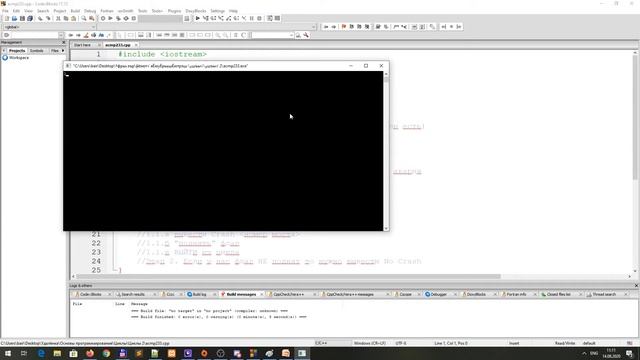Switch to the Debugger log tab
The height and width of the screenshot is (360, 640).
coord(438,294)
